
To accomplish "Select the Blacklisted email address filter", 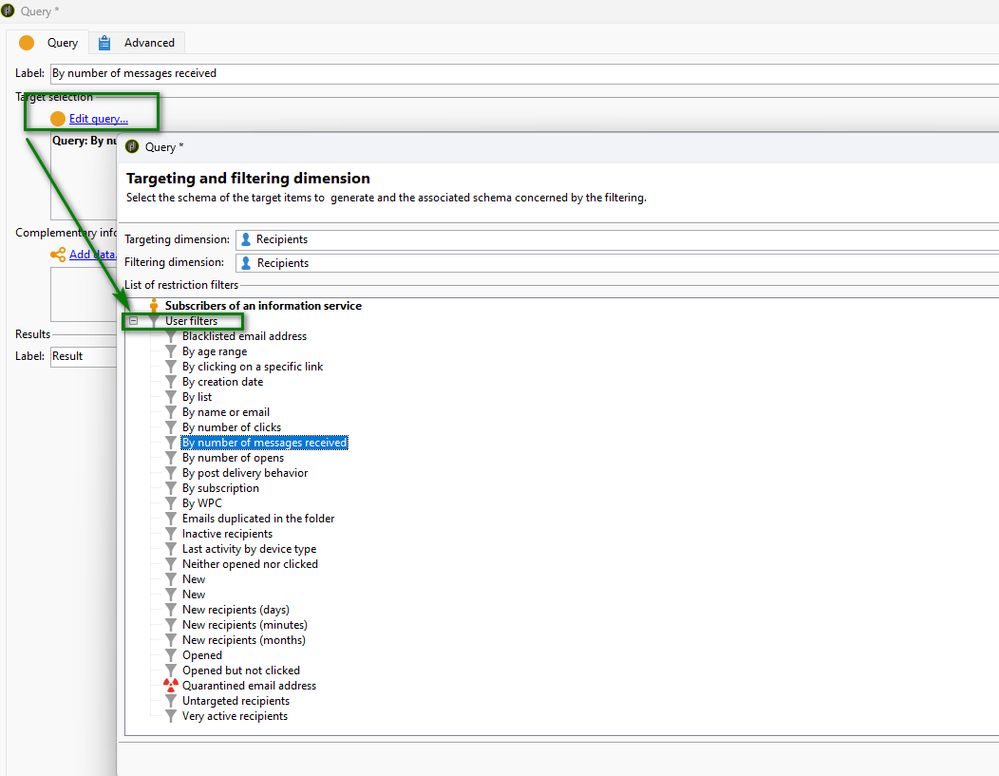I will coord(244,336).
